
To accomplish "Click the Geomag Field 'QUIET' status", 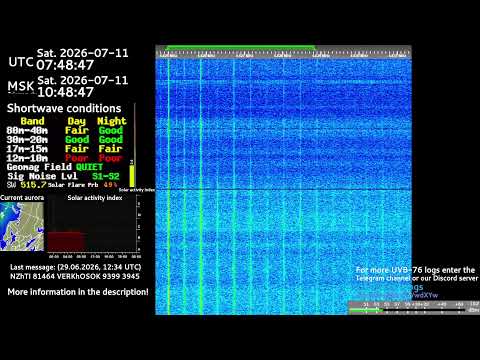I will click(x=89, y=167).
